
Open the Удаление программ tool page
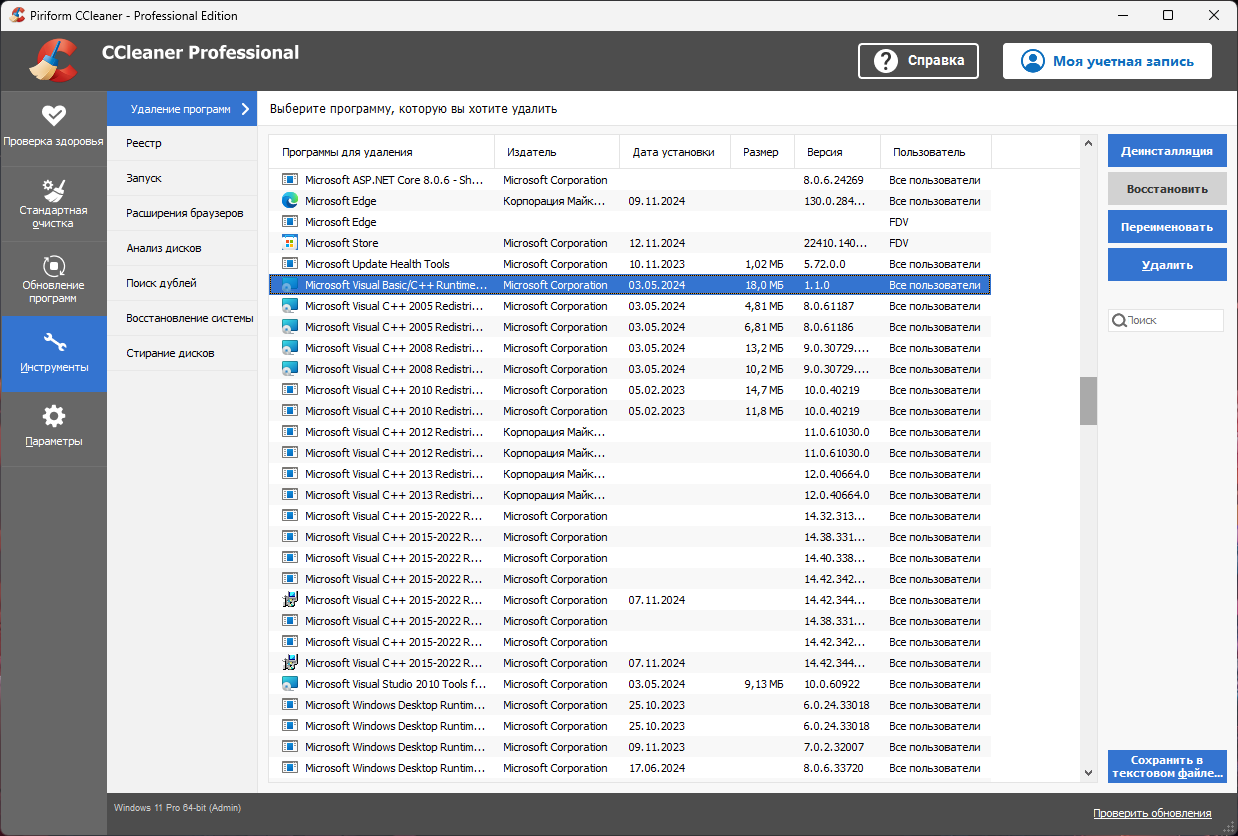[x=182, y=109]
